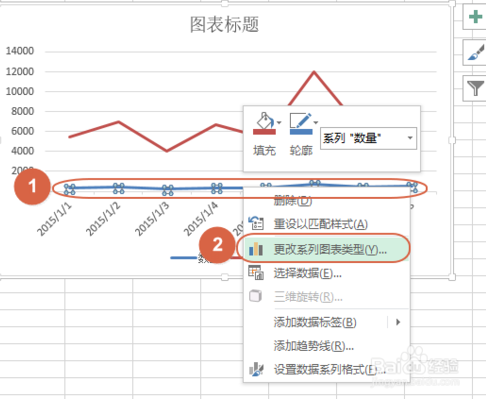Image resolution: width=486 pixels, height=401 pixels.
Task: Open Chart Styles paintbrush button
Action: 475,53
